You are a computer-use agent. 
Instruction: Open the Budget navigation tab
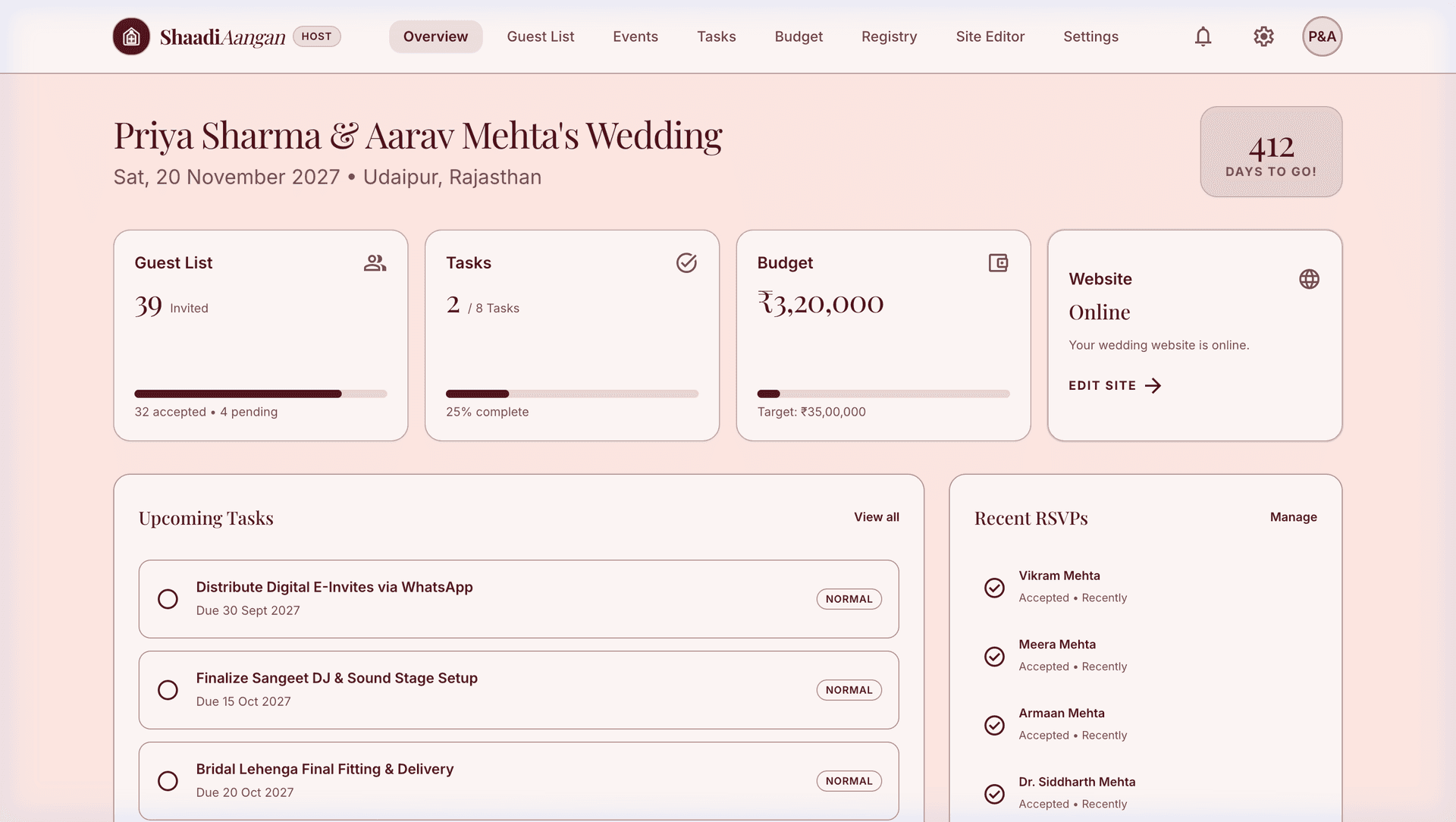click(x=799, y=36)
